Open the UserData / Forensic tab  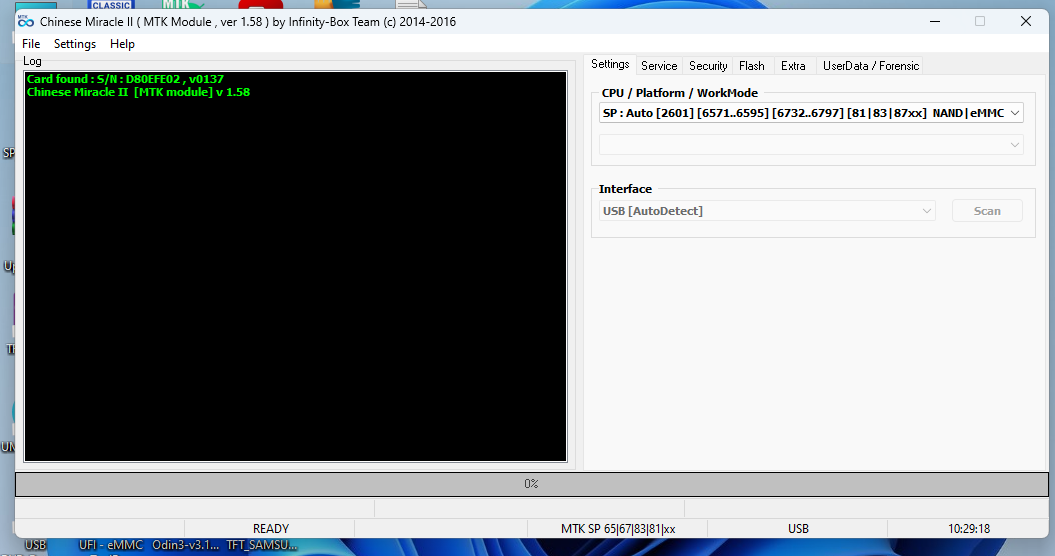click(x=870, y=66)
